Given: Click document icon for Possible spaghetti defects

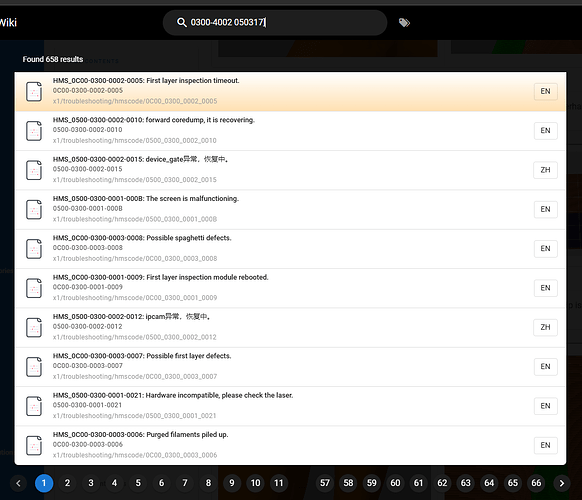Looking at the screenshot, I should [34, 249].
